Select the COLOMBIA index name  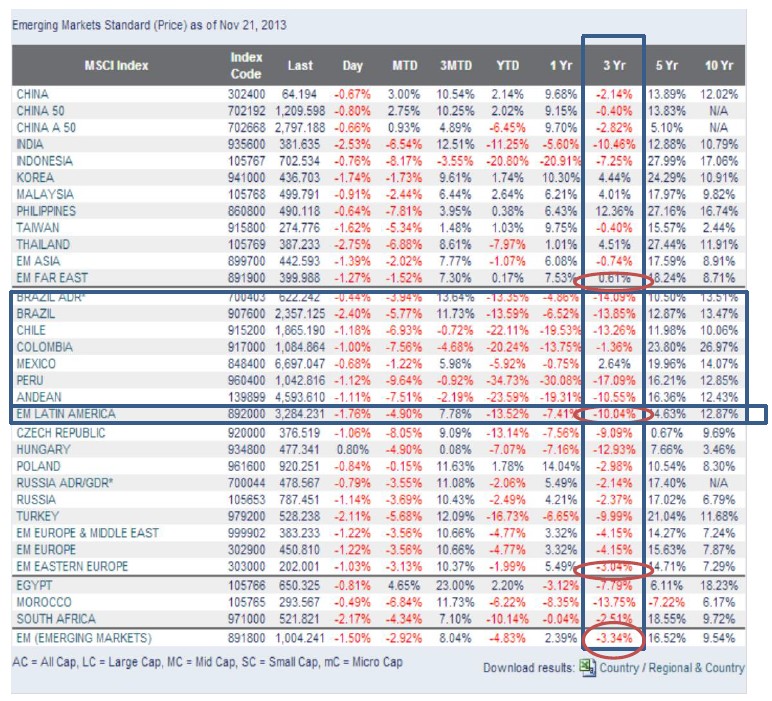point(45,347)
